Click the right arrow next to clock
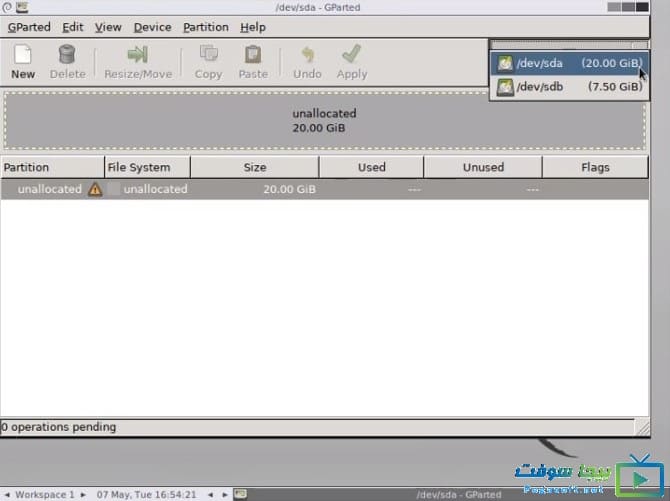670x501 pixels. 225,495
